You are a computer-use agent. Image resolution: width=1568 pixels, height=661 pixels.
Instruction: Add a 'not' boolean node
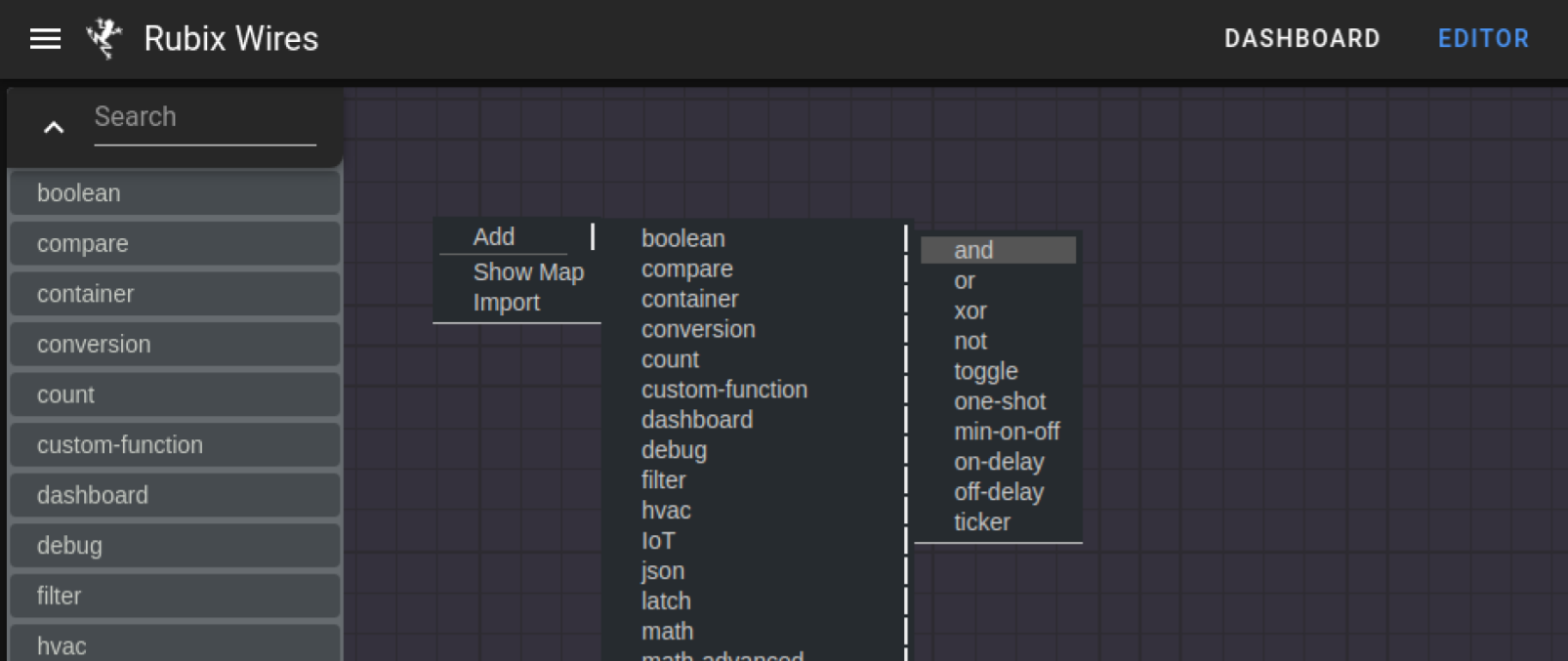click(998, 342)
